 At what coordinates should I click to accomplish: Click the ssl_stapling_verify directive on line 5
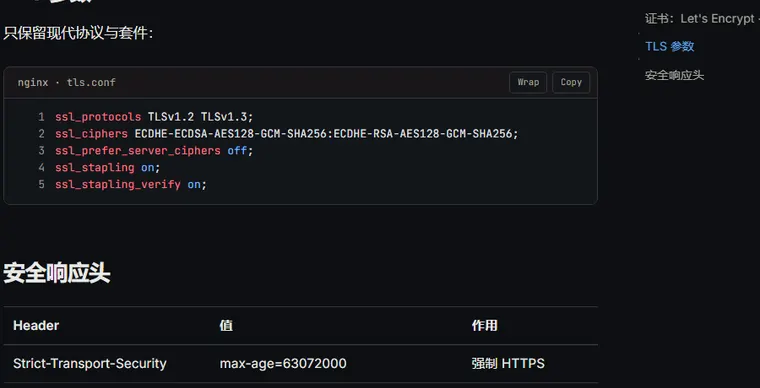click(118, 185)
